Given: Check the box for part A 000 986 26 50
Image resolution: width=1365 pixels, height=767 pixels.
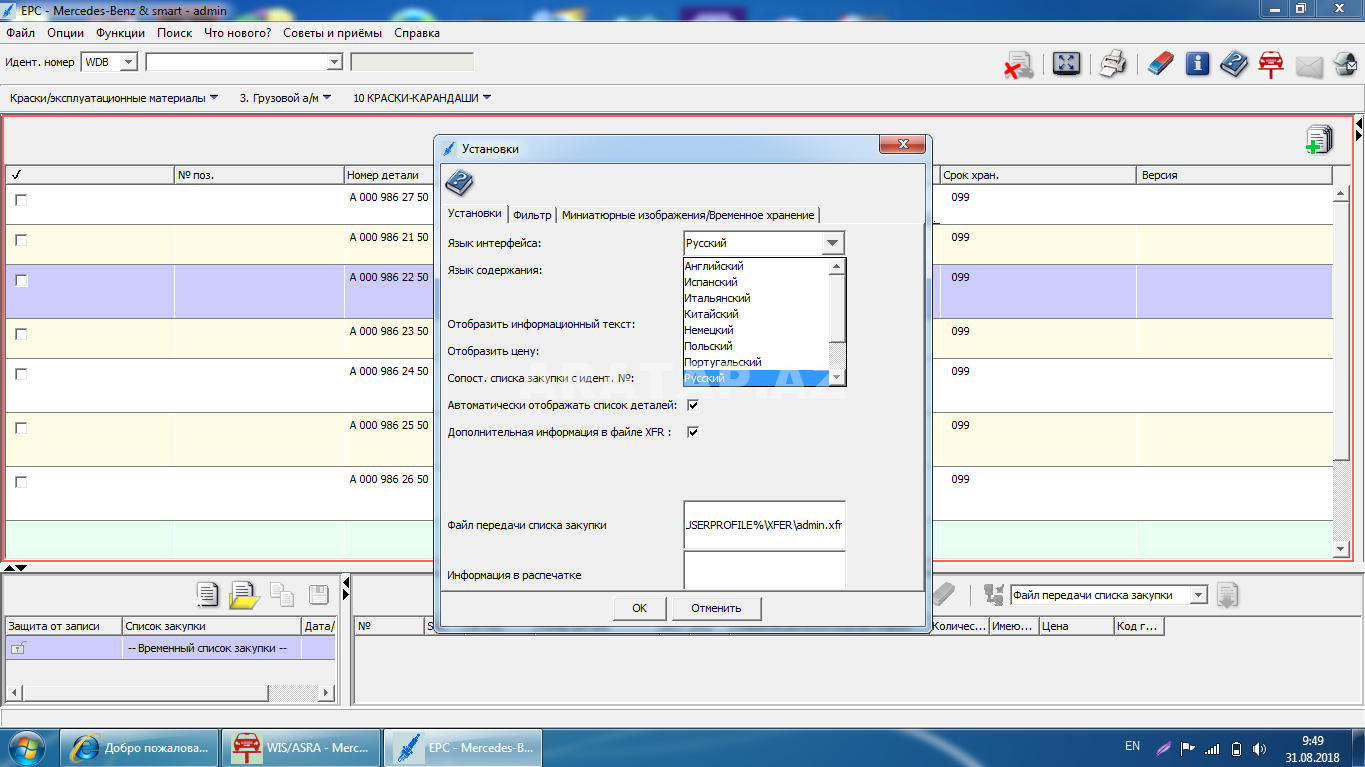Looking at the screenshot, I should pyautogui.click(x=21, y=482).
